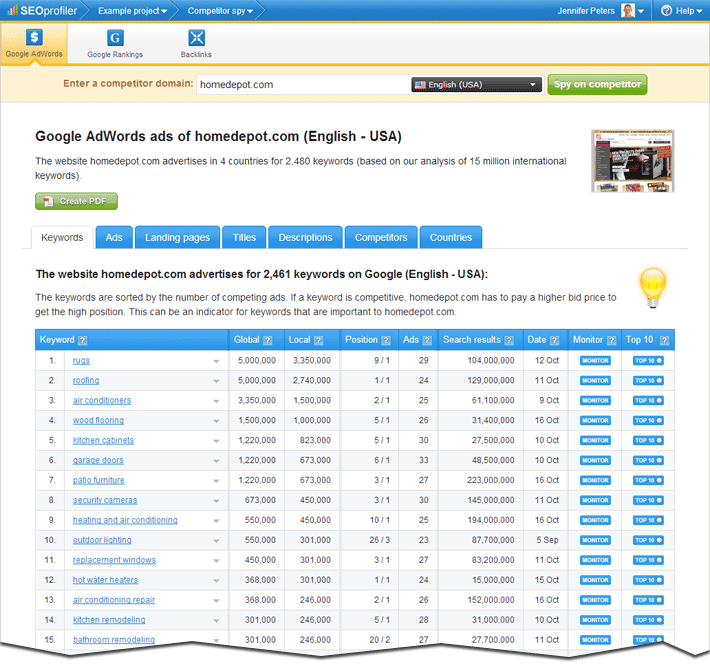Image resolution: width=710 pixels, height=664 pixels.
Task: Switch to the Countries tab
Action: click(451, 238)
